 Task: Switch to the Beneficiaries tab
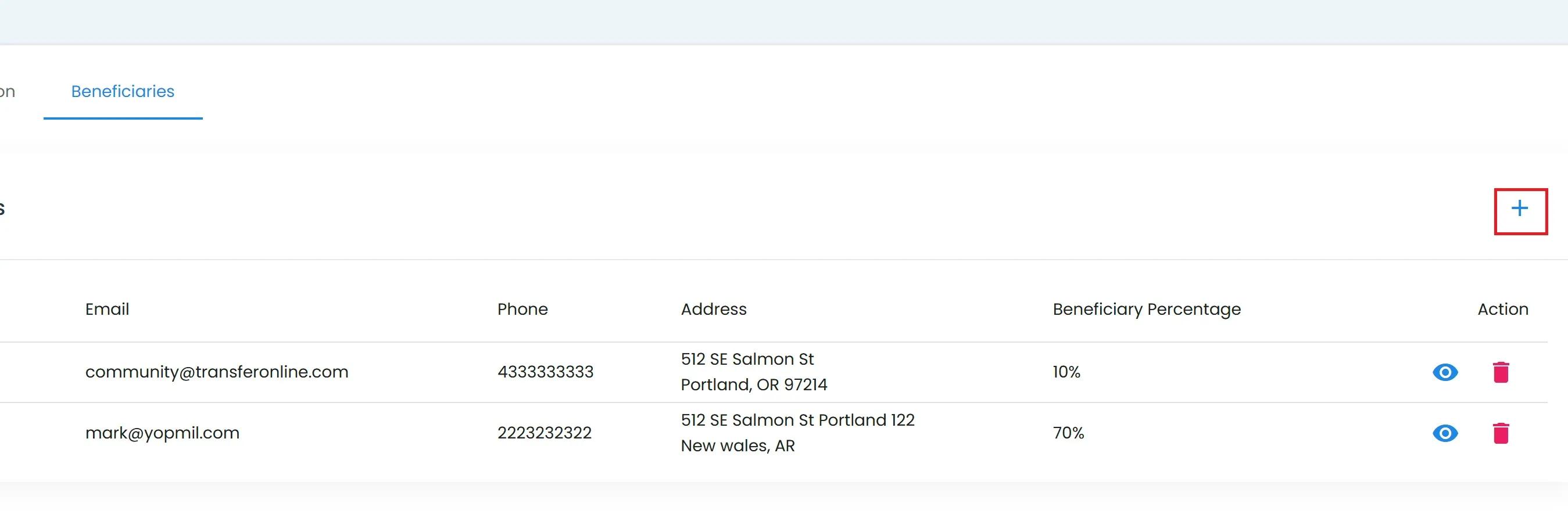123,92
